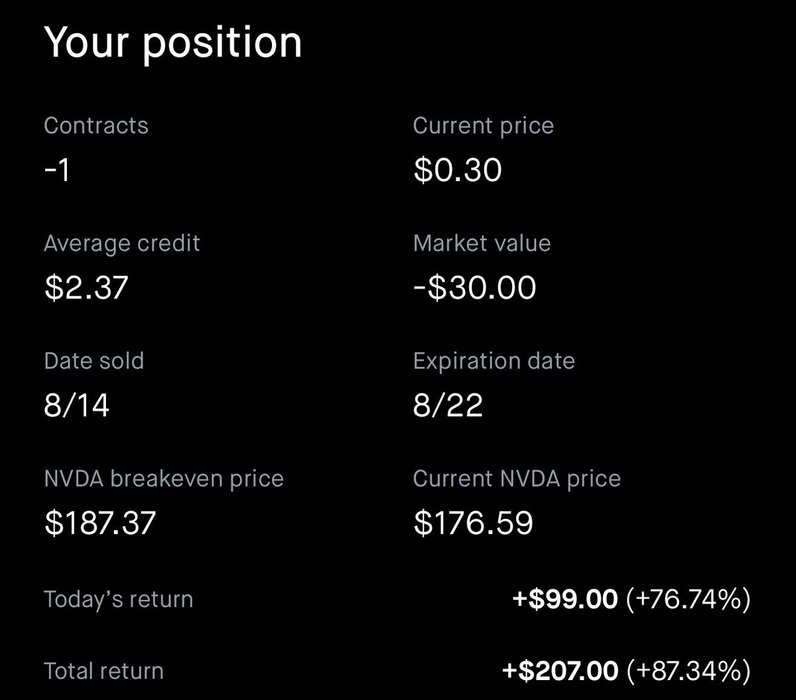Click the Current NVDA price label
Screen dimensions: 796x700
pyautogui.click(x=517, y=479)
